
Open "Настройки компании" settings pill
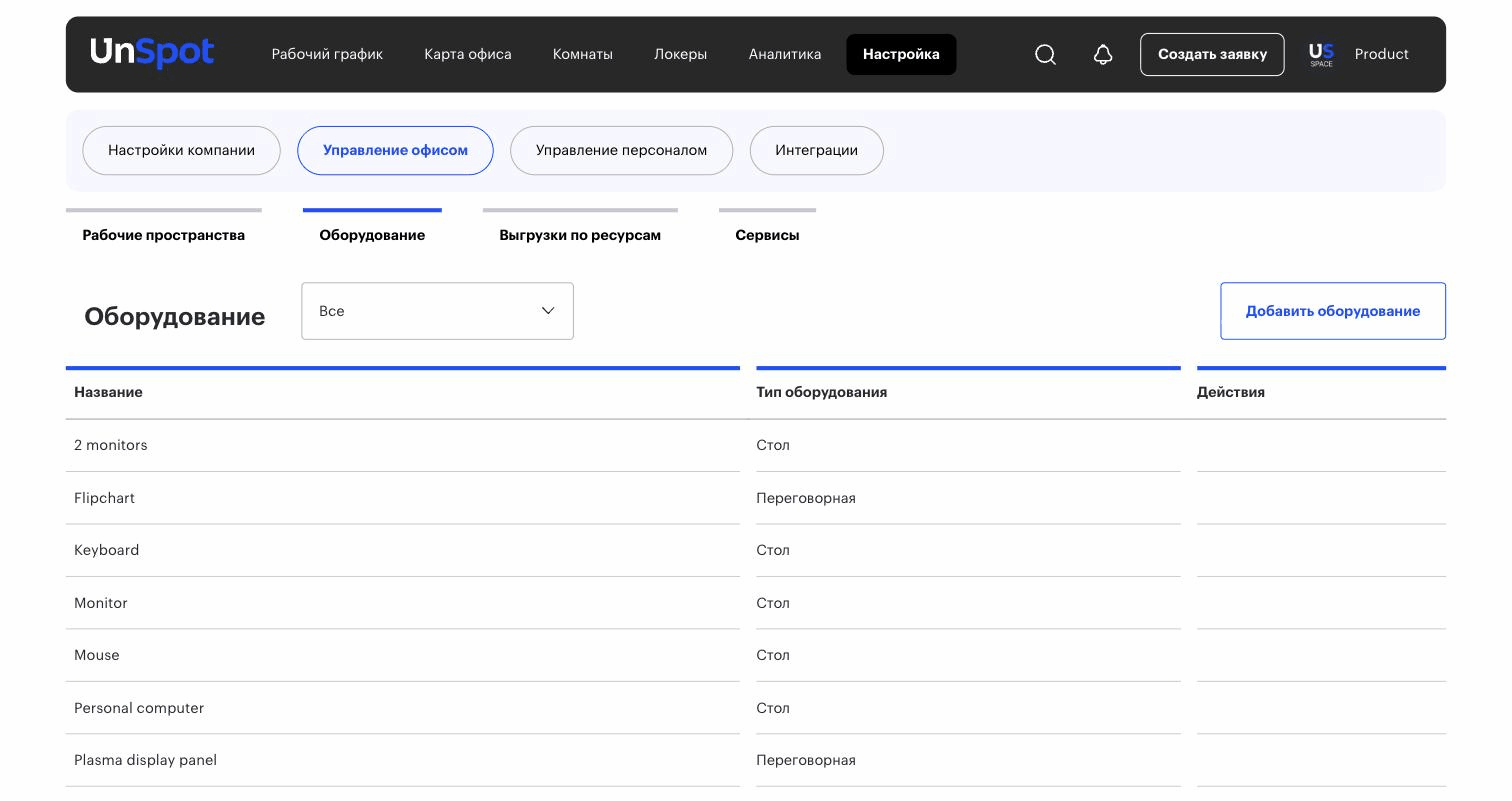181,150
